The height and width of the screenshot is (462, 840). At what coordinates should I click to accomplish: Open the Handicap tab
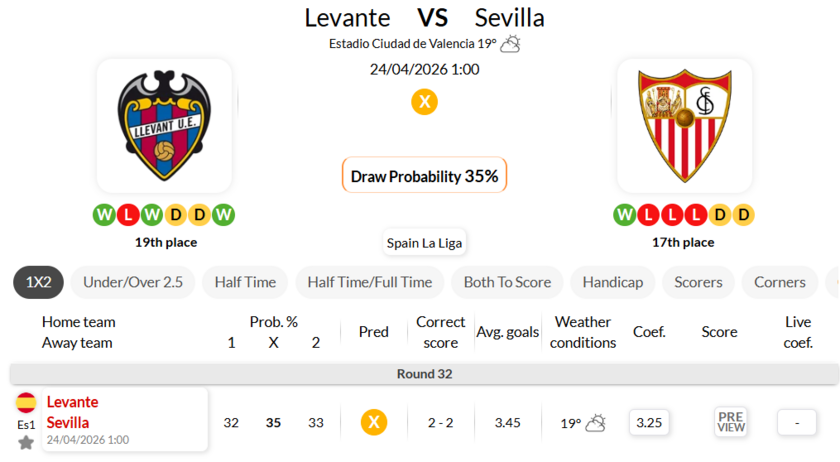[x=612, y=282]
